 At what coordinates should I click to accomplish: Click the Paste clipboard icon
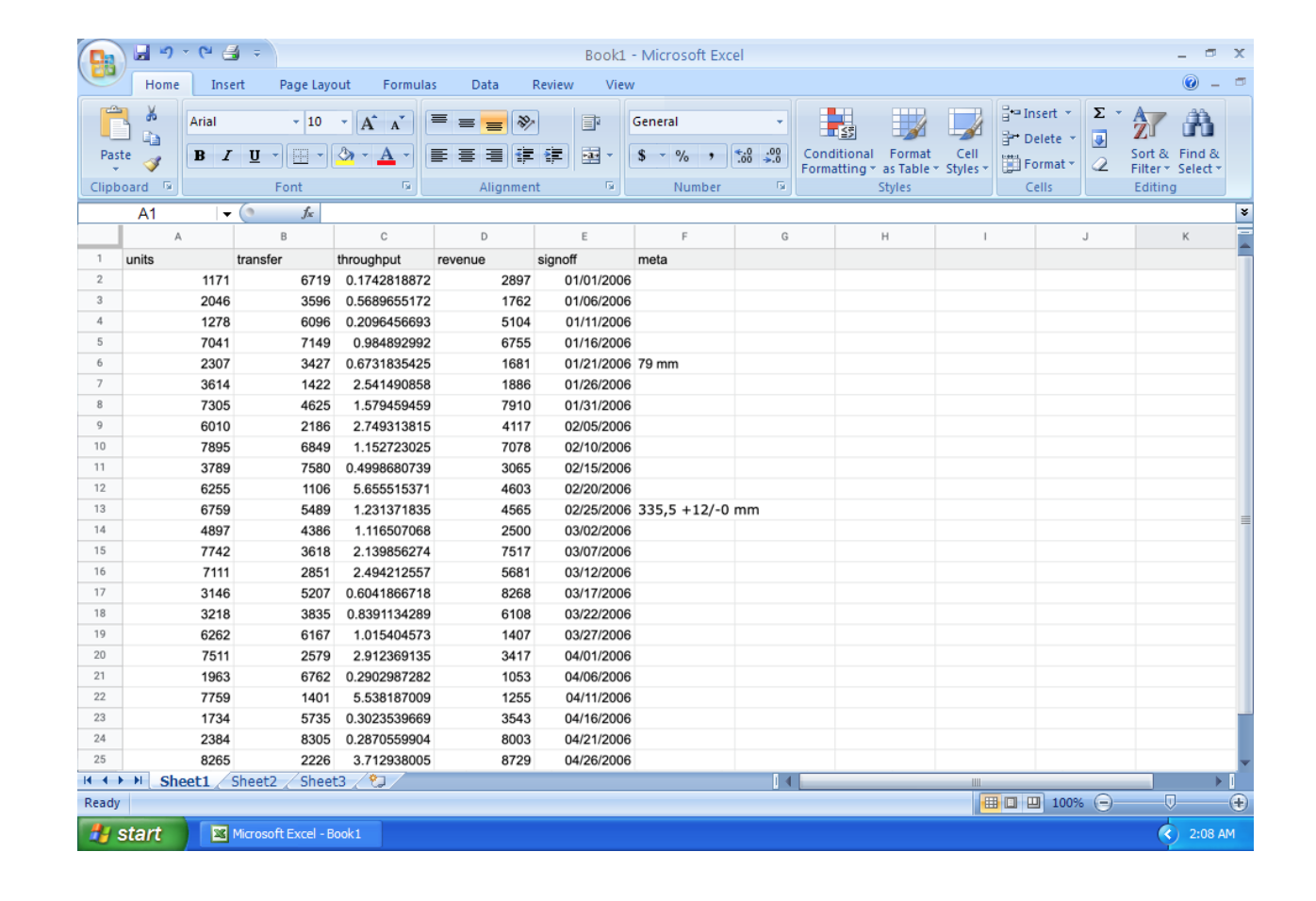(115, 124)
